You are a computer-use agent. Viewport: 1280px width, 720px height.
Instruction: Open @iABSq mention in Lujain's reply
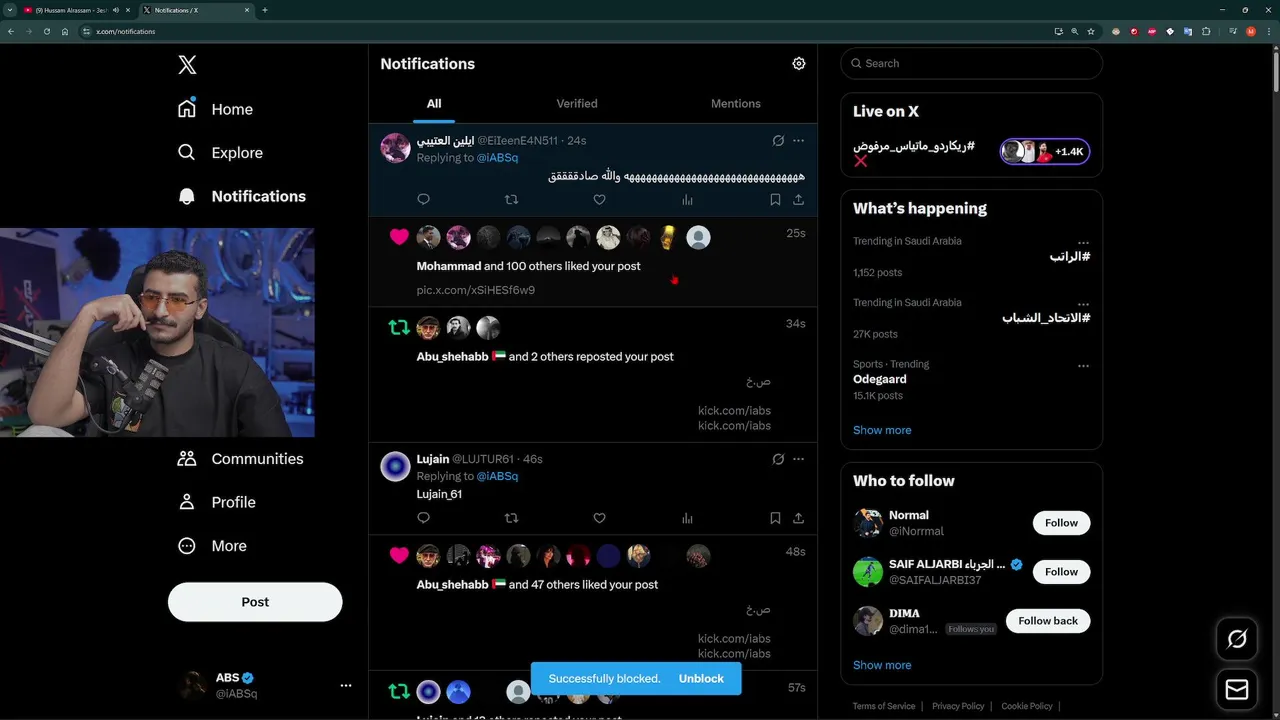point(497,476)
